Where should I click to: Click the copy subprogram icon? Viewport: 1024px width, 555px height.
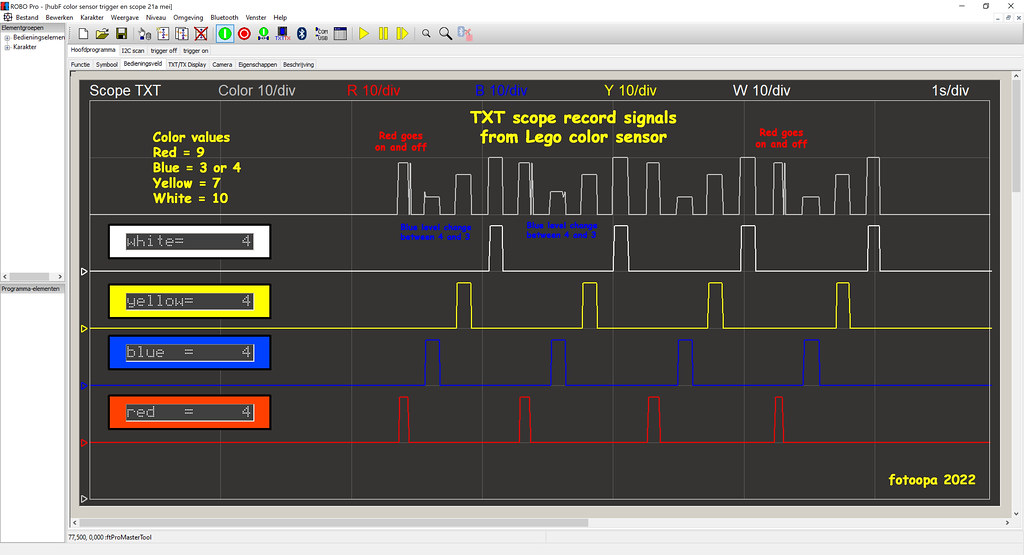point(182,33)
